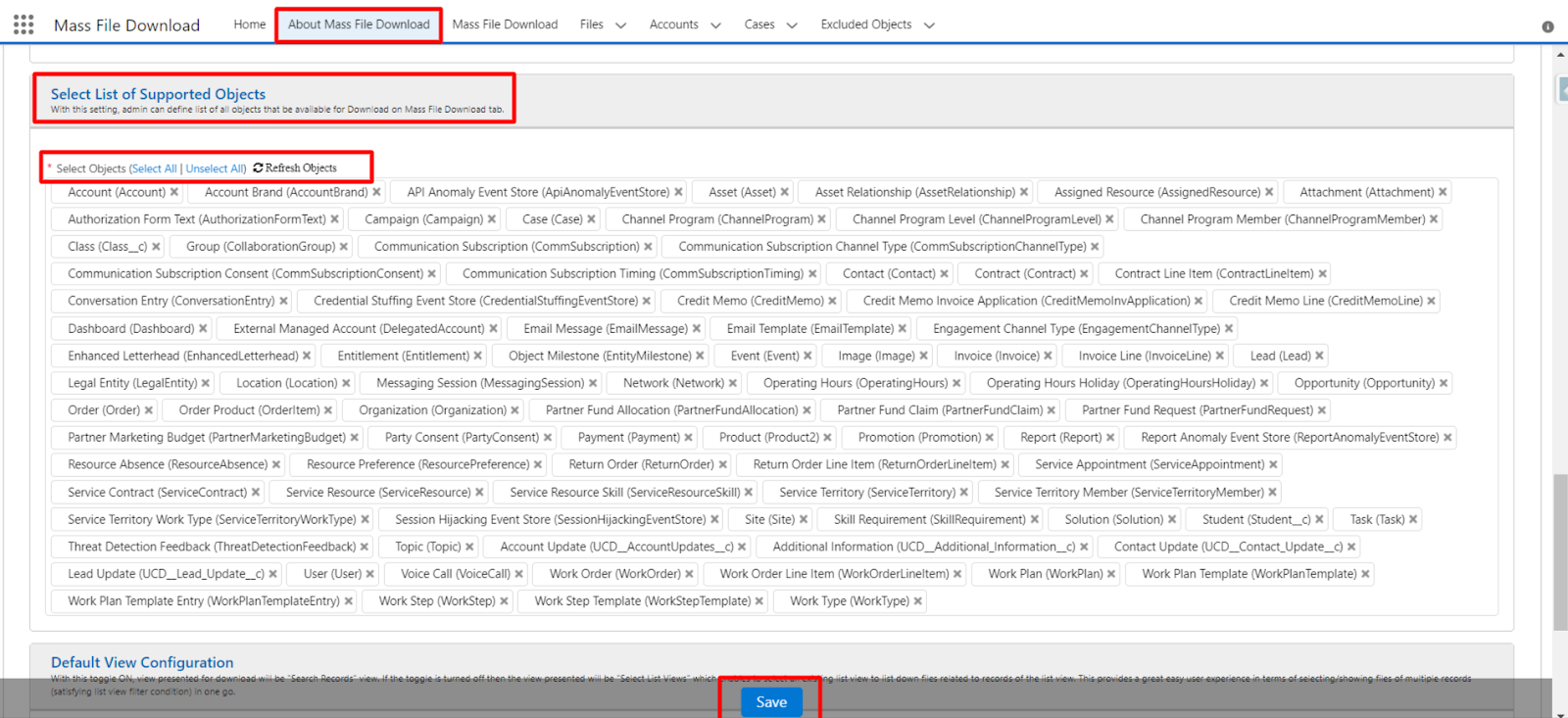Remove the Work Step (WorkStep) pill
This screenshot has width=1568, height=718.
click(504, 601)
